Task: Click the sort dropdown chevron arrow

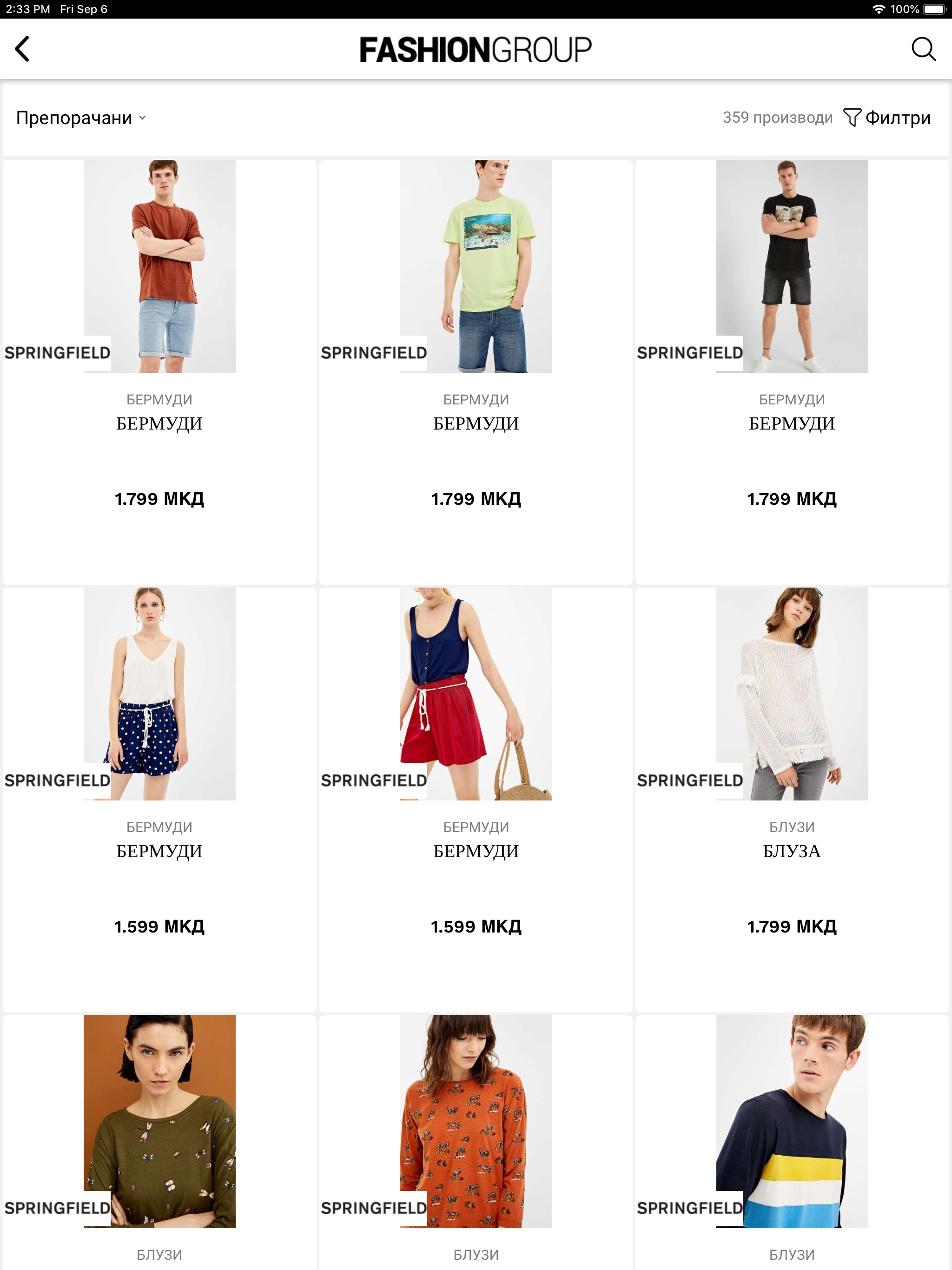Action: 142,118
